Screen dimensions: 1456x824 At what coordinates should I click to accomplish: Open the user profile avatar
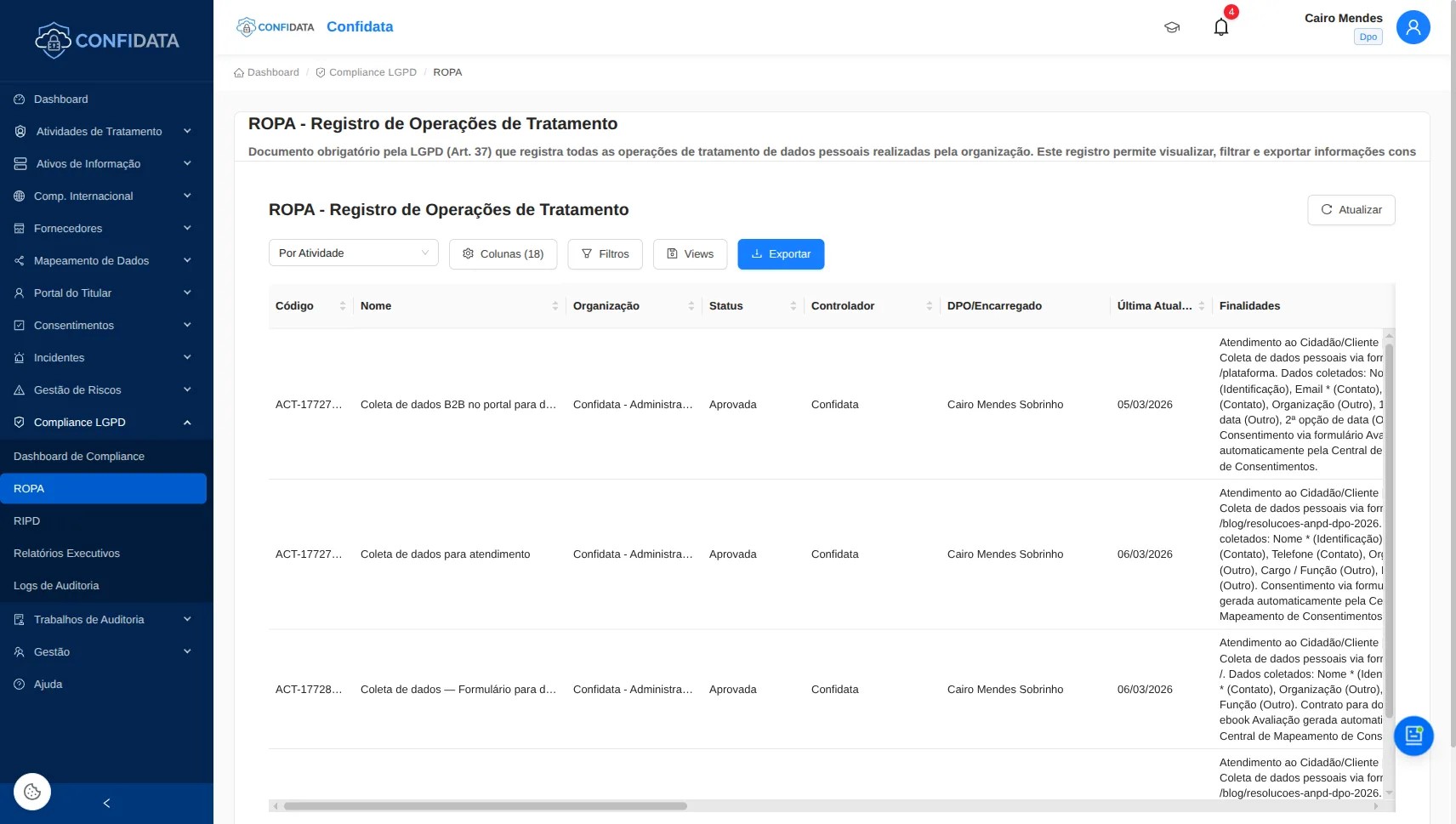pyautogui.click(x=1413, y=27)
